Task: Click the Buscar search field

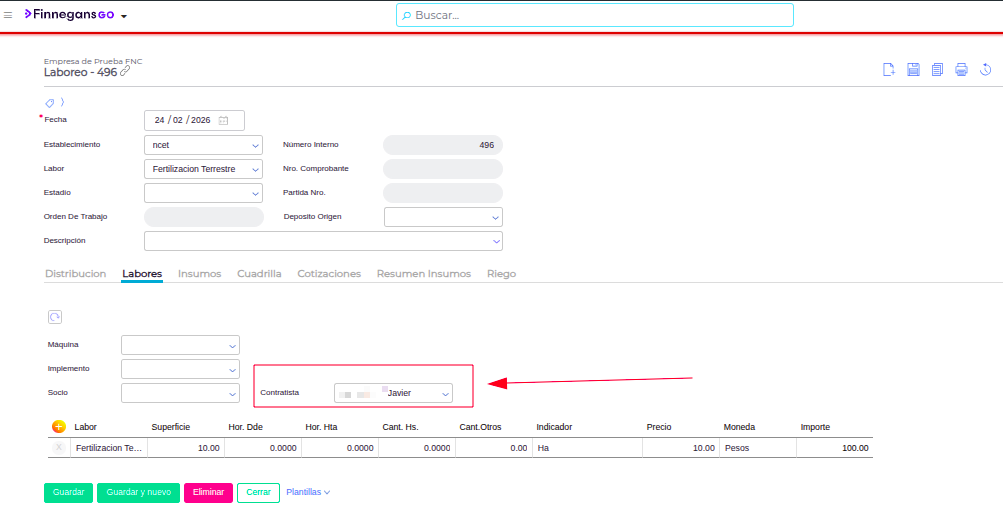Action: [x=595, y=15]
